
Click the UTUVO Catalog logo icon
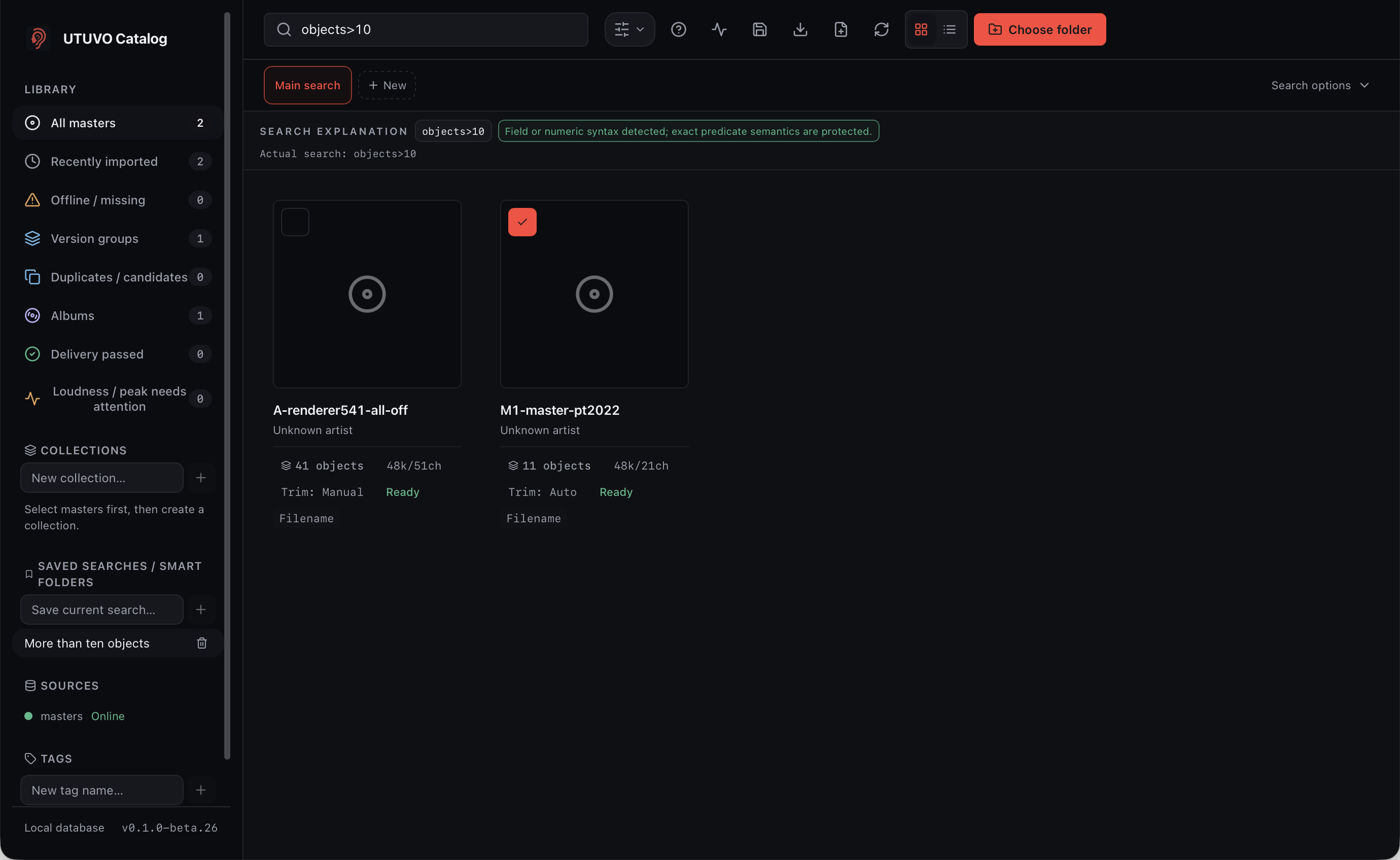pos(38,39)
